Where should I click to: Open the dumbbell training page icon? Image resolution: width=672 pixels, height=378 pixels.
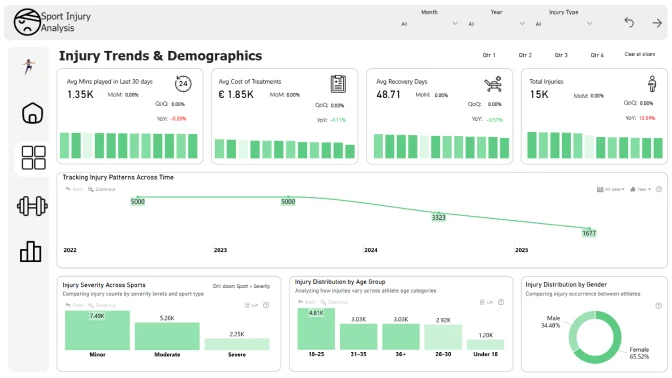(32, 206)
